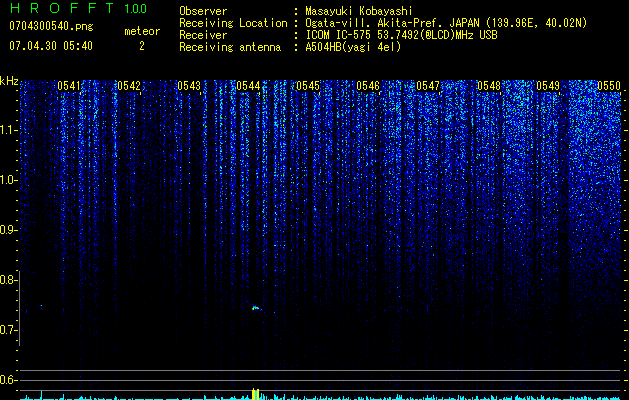Click time marker 0547
629x400 pixels.
tap(428, 86)
